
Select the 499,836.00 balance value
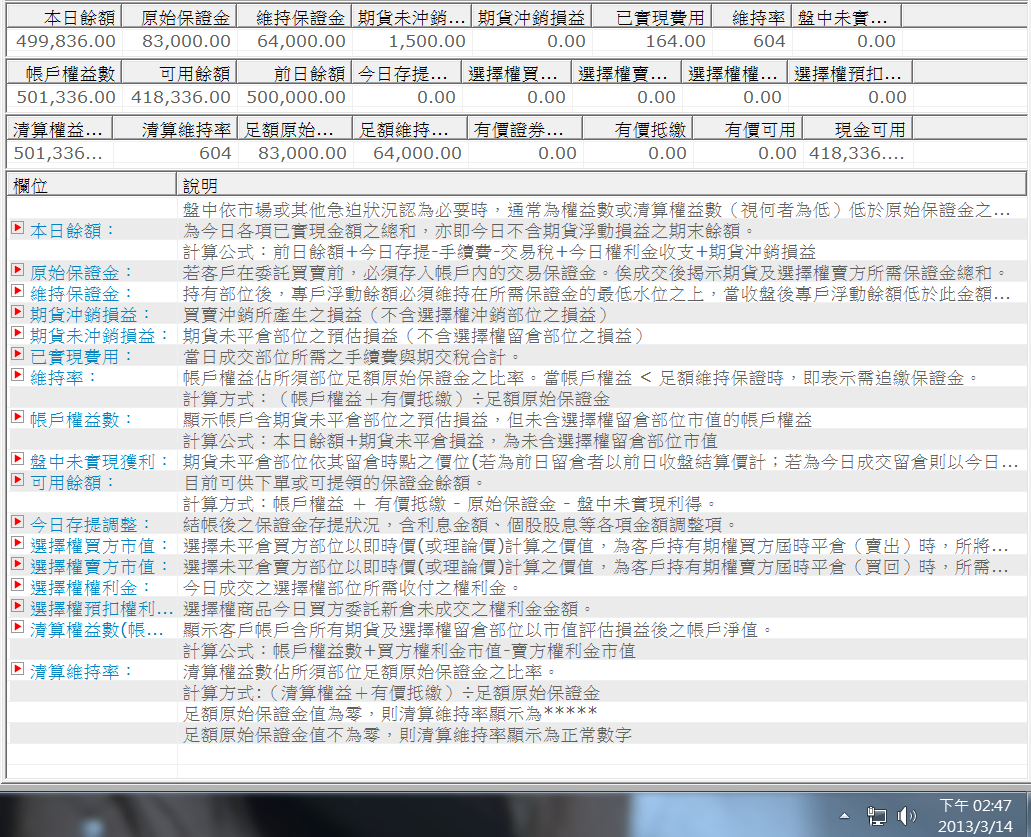point(64,41)
